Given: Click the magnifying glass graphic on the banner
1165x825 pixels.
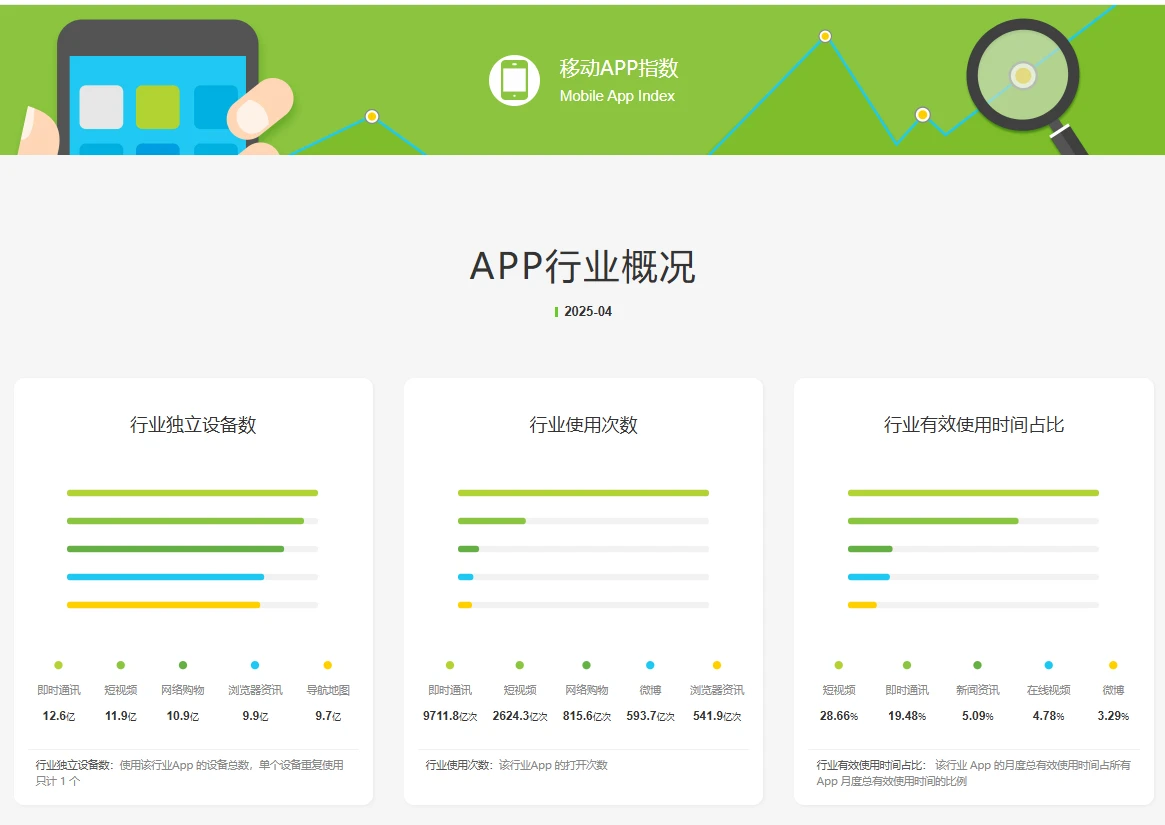Looking at the screenshot, I should (x=1021, y=75).
